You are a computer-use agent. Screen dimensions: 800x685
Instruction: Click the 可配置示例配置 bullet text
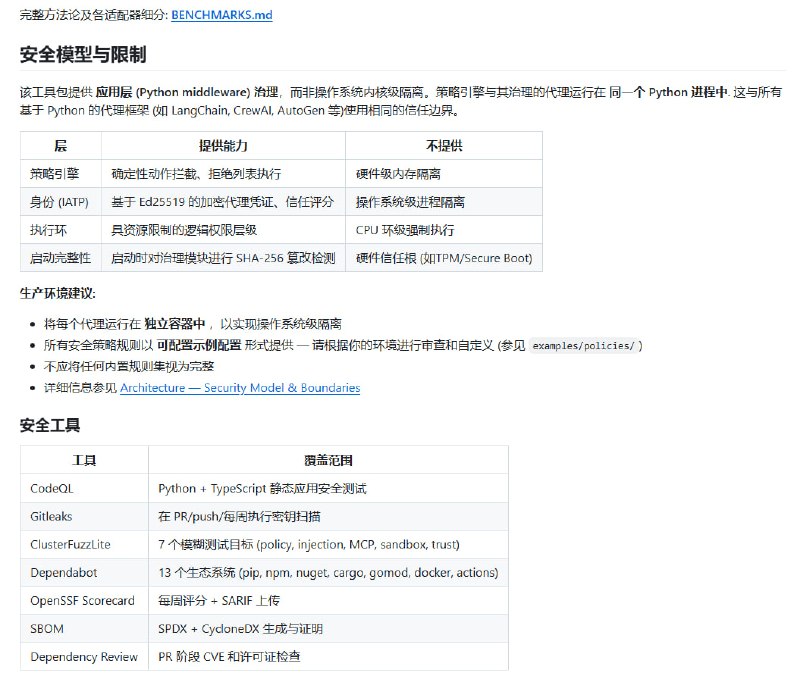199,345
